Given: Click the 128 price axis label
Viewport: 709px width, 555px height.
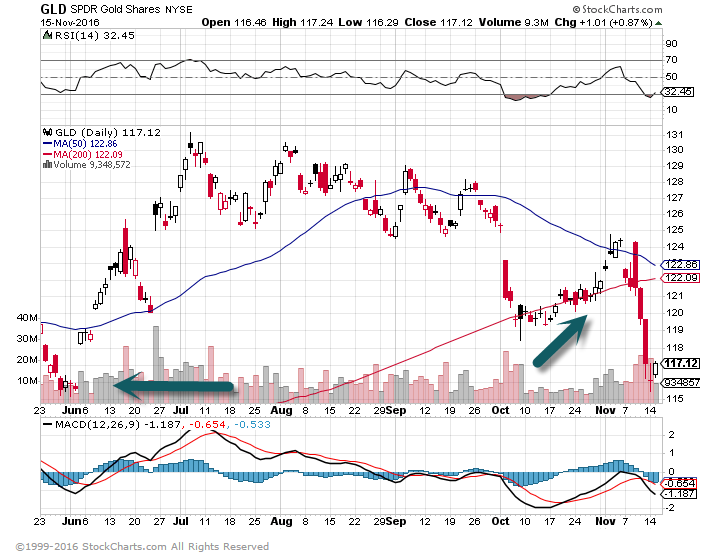Looking at the screenshot, I should coord(675,182).
